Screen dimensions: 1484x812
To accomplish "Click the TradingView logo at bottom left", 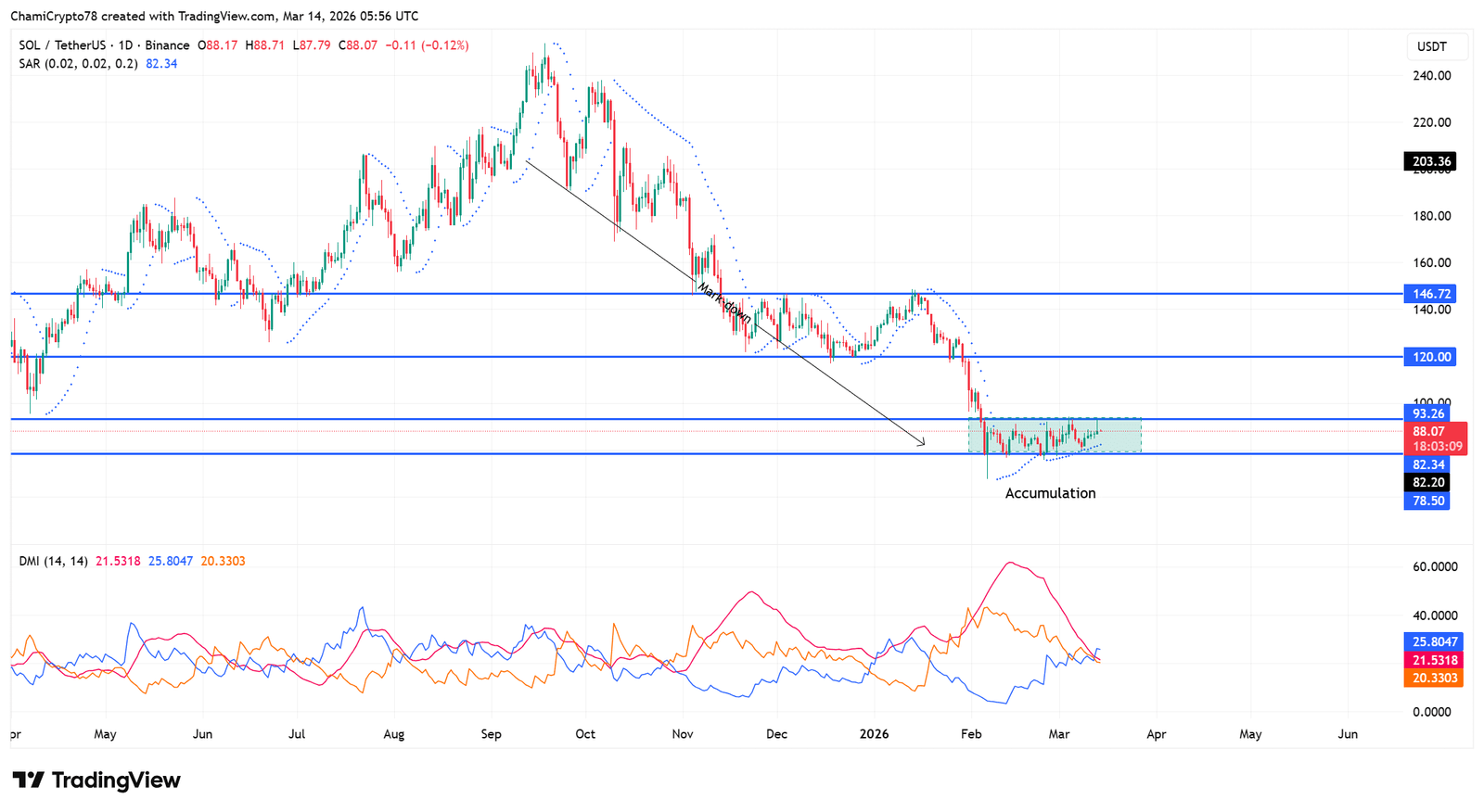I will pos(96,780).
